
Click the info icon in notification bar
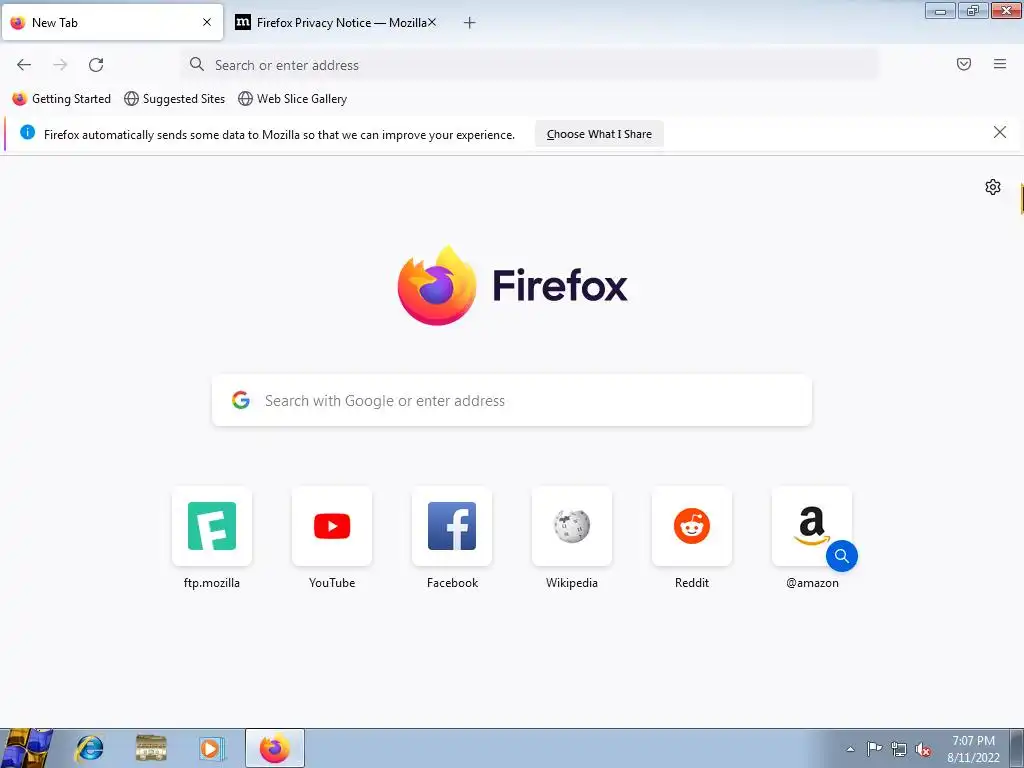point(27,133)
